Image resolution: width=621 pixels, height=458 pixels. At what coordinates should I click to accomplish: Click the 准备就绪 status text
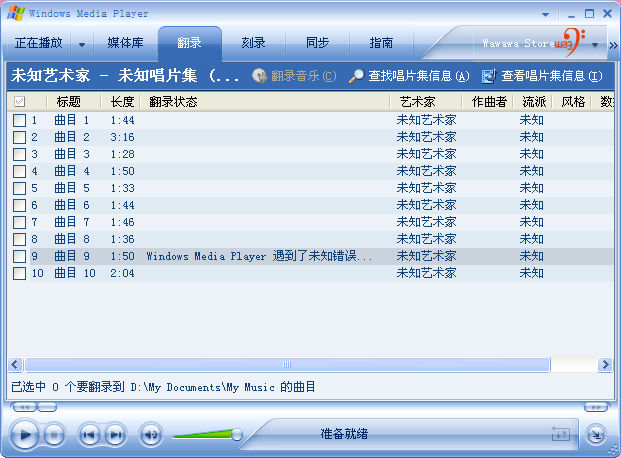coord(344,434)
